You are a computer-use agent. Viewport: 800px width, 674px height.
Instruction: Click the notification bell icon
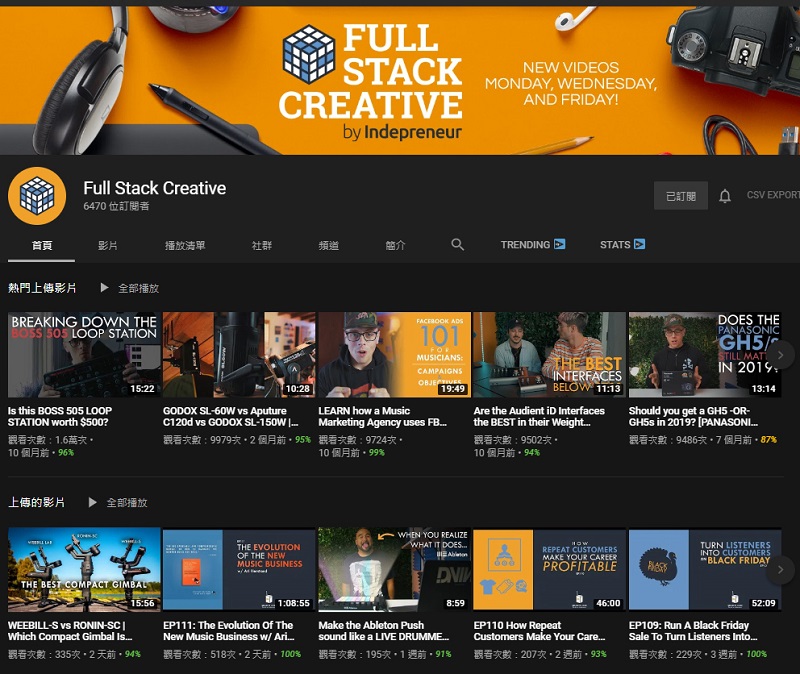tap(725, 196)
